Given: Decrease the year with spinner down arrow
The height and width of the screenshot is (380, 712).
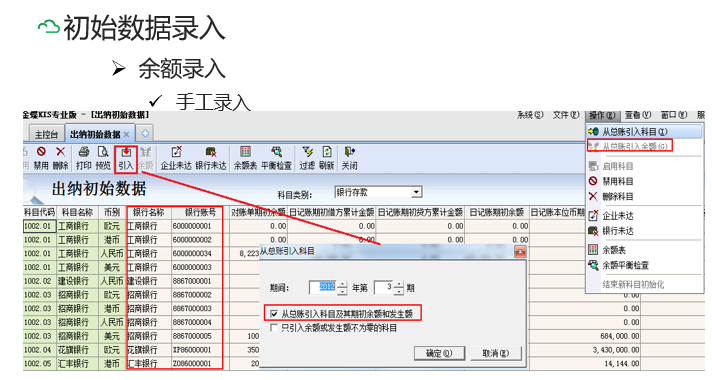Looking at the screenshot, I should pyautogui.click(x=342, y=291).
